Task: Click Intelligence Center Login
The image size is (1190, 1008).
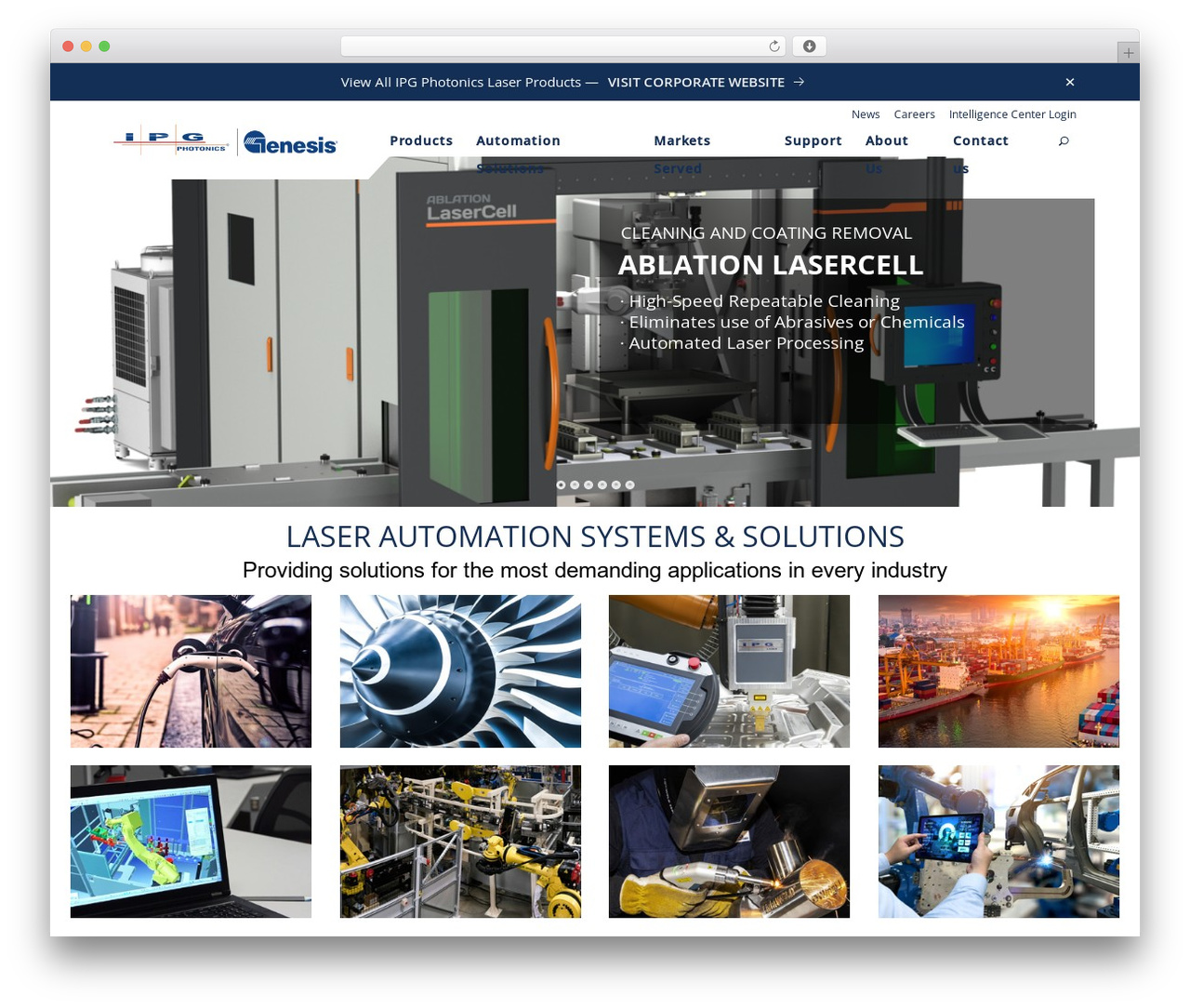Action: pyautogui.click(x=1012, y=114)
